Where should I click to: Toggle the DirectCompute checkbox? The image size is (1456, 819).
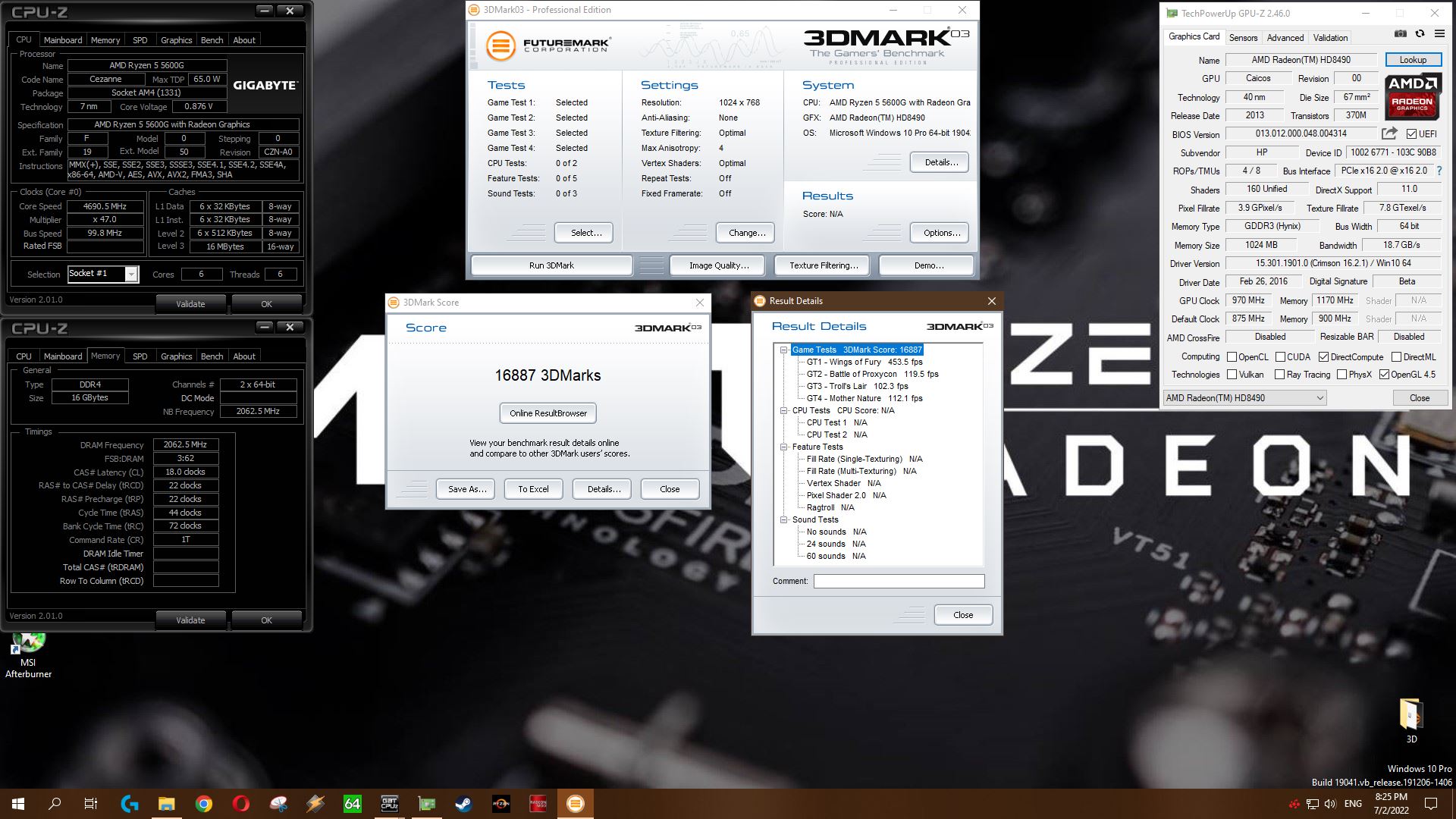[x=1324, y=357]
